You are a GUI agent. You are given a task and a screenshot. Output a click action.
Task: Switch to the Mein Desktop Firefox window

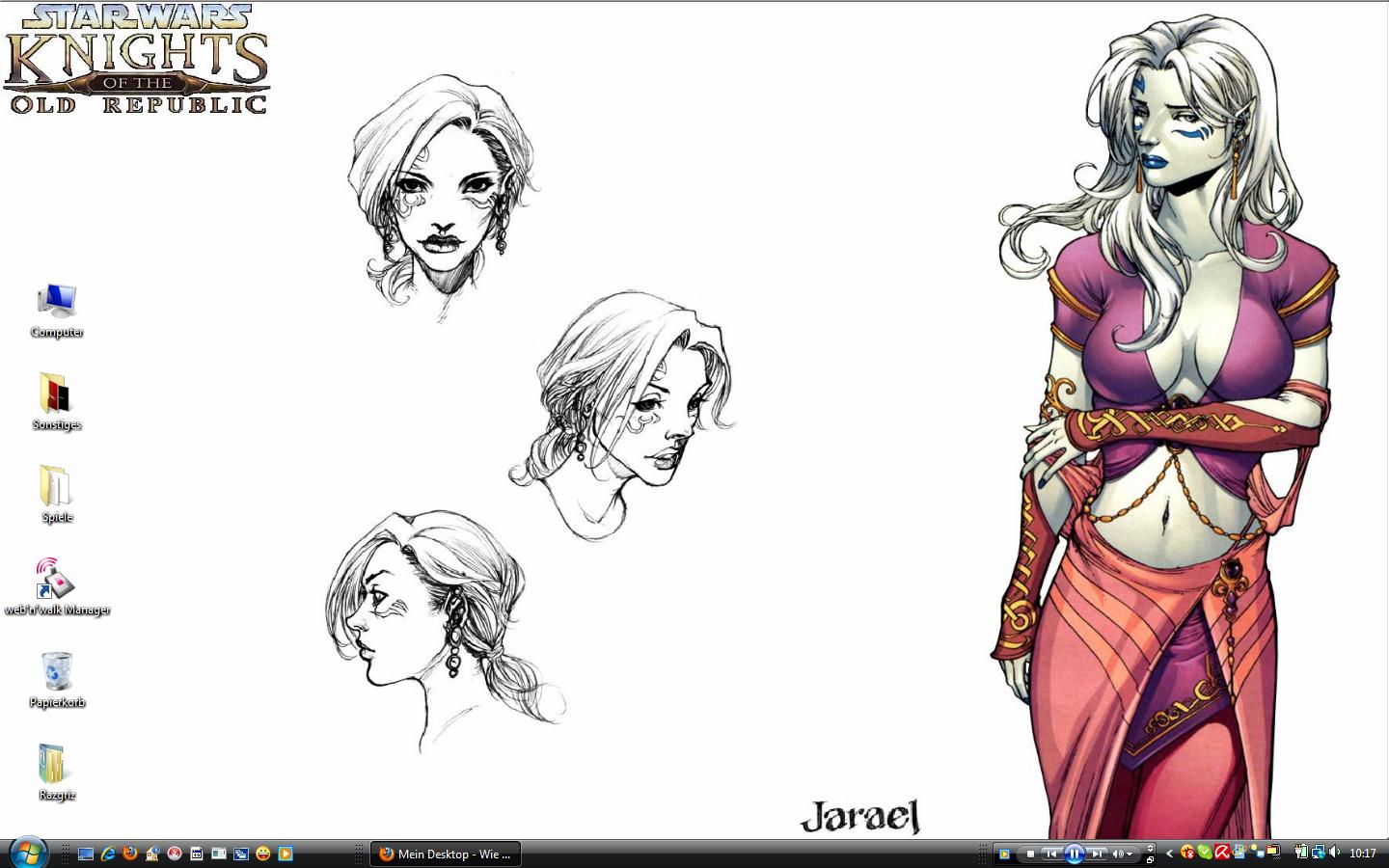(446, 854)
